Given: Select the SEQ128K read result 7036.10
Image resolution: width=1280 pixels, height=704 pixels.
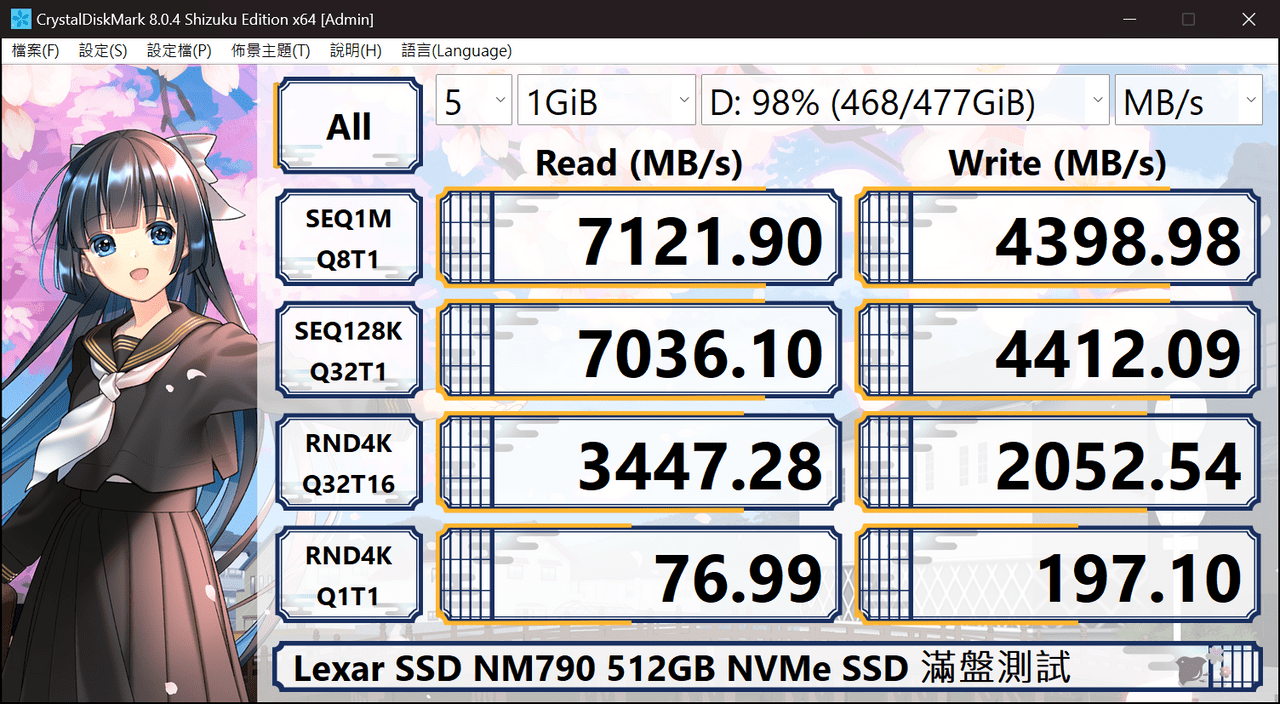Looking at the screenshot, I should [x=639, y=350].
